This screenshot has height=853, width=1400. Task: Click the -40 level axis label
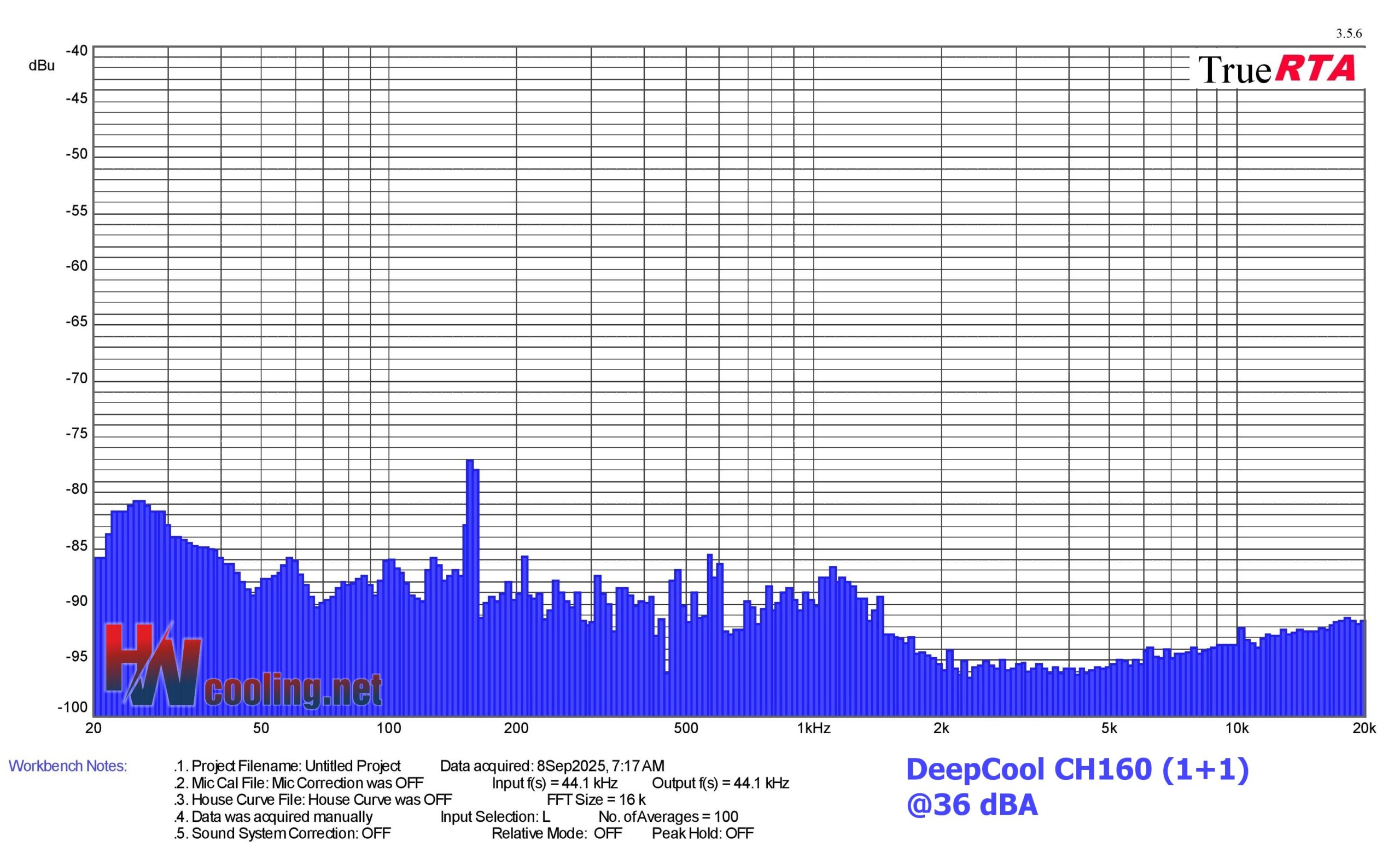pyautogui.click(x=77, y=51)
